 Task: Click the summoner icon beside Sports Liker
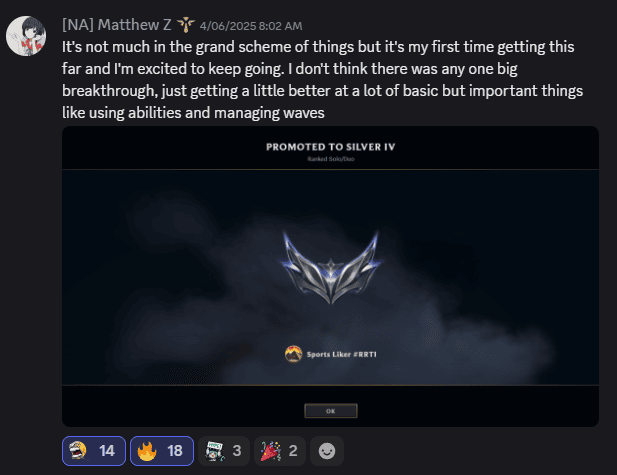[294, 354]
